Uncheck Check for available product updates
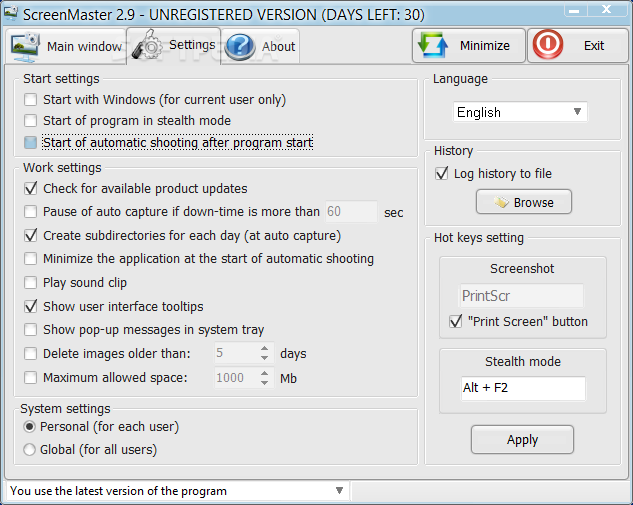This screenshot has height=505, width=633. pyautogui.click(x=30, y=189)
